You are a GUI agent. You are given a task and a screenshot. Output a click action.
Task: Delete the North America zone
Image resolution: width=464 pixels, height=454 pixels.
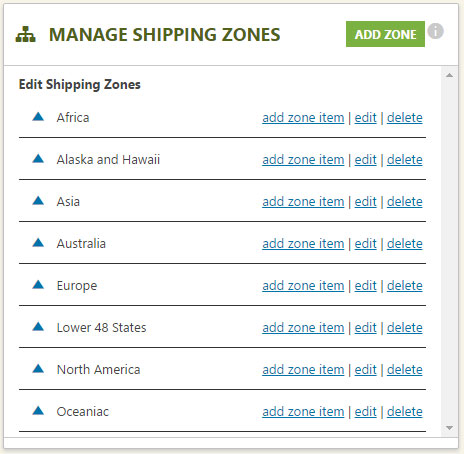(x=405, y=370)
